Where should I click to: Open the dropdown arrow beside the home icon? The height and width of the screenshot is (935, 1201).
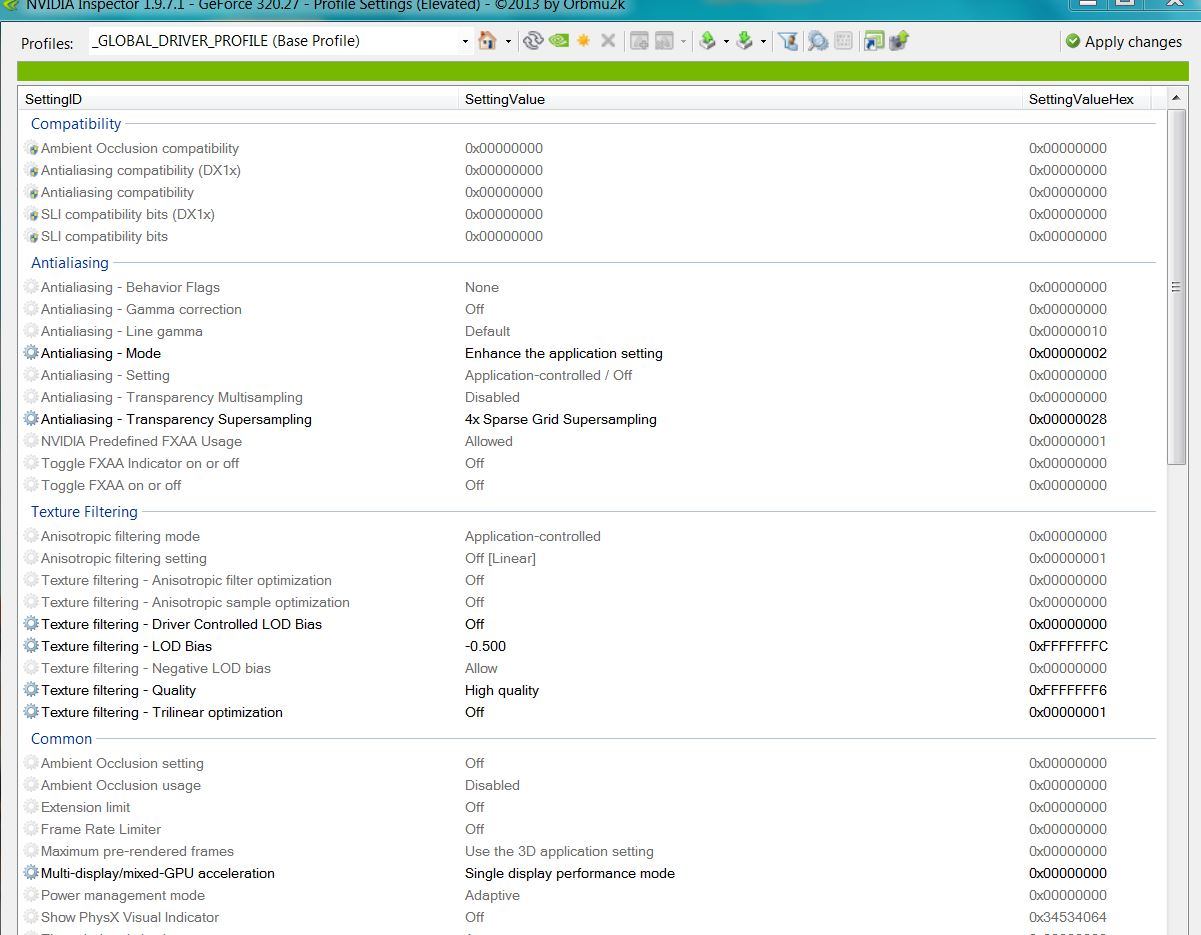point(508,42)
